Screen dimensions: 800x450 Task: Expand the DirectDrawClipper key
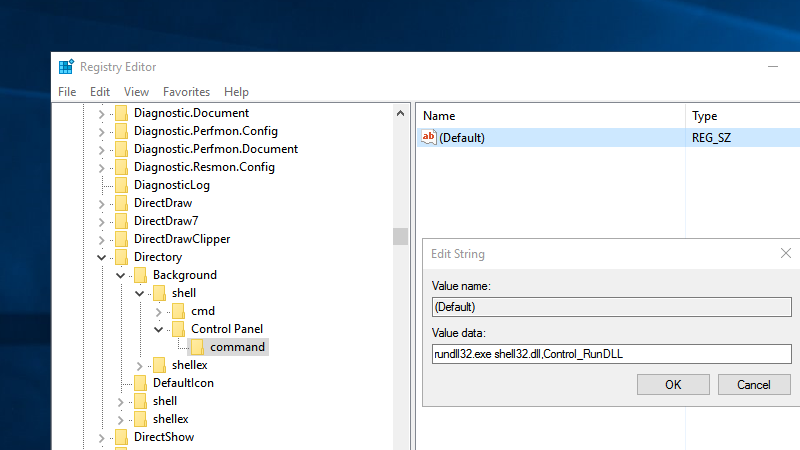pos(102,240)
